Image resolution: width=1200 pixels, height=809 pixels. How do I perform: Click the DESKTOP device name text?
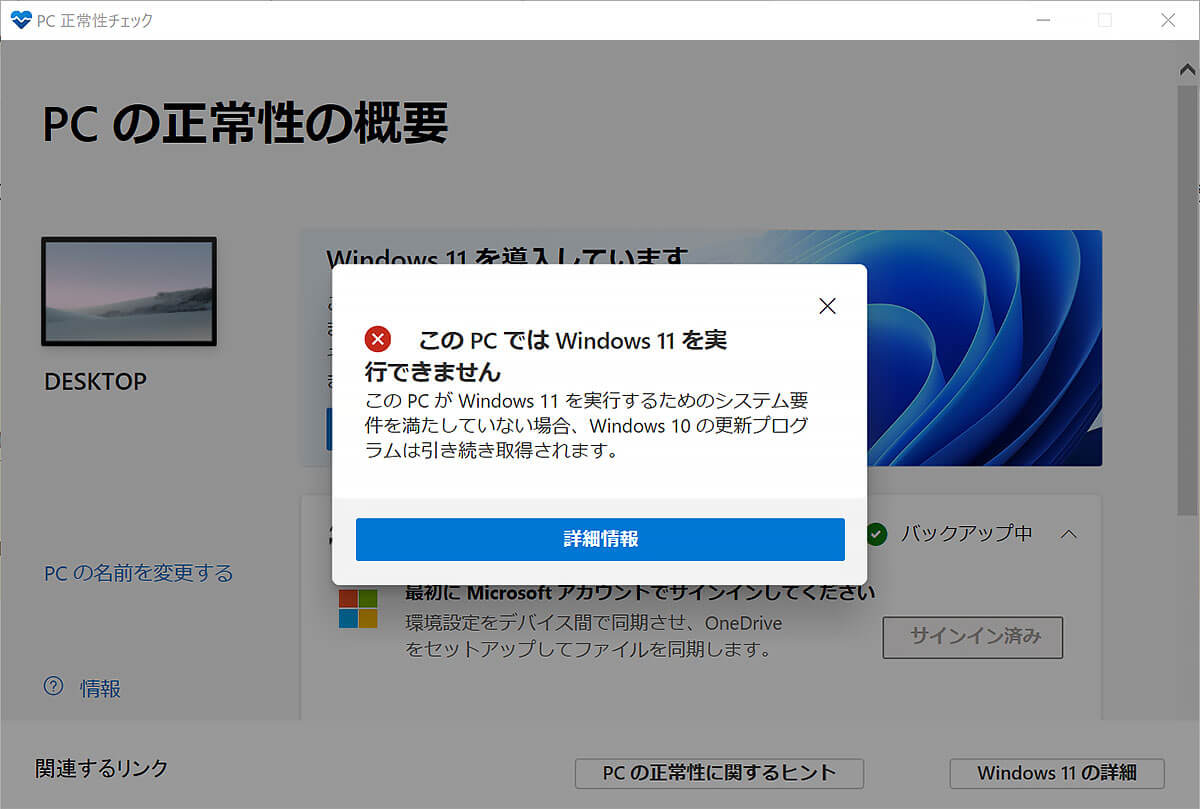click(96, 381)
